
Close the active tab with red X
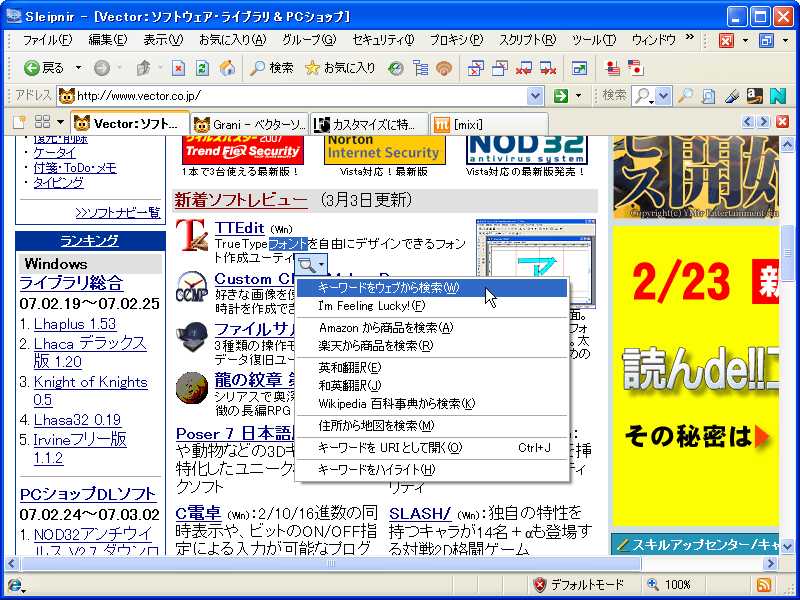point(782,121)
